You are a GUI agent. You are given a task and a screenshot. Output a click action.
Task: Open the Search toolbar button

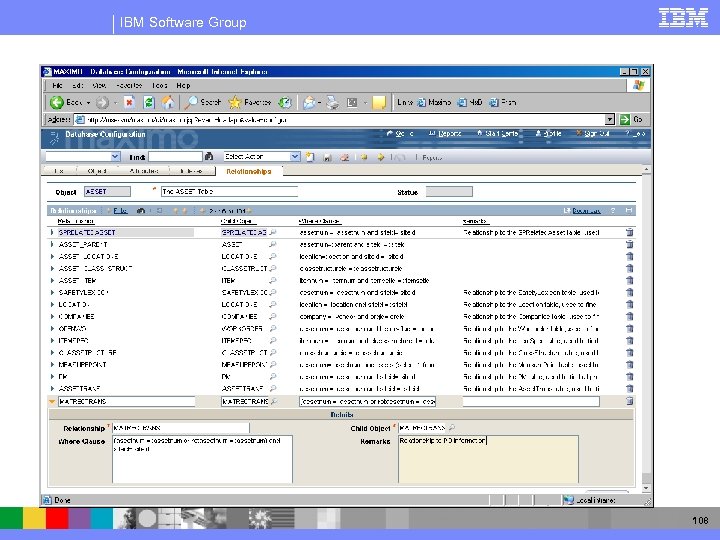point(203,102)
